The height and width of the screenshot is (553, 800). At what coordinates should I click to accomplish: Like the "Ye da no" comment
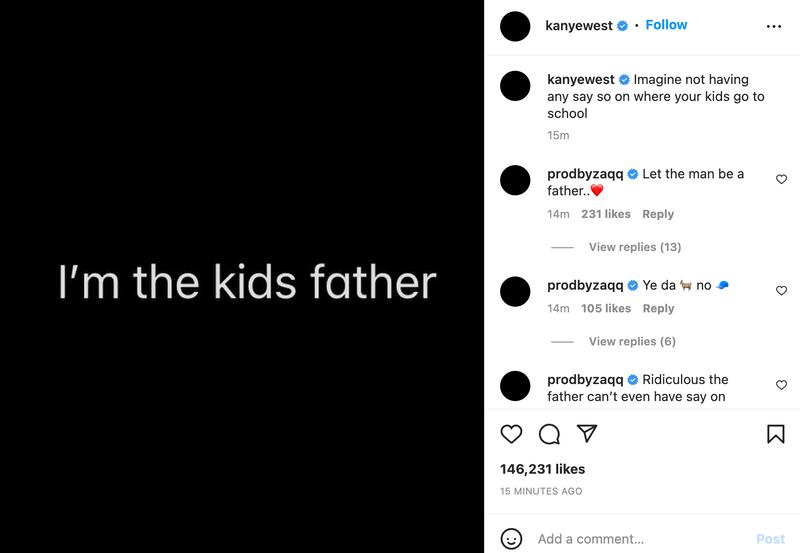[781, 290]
